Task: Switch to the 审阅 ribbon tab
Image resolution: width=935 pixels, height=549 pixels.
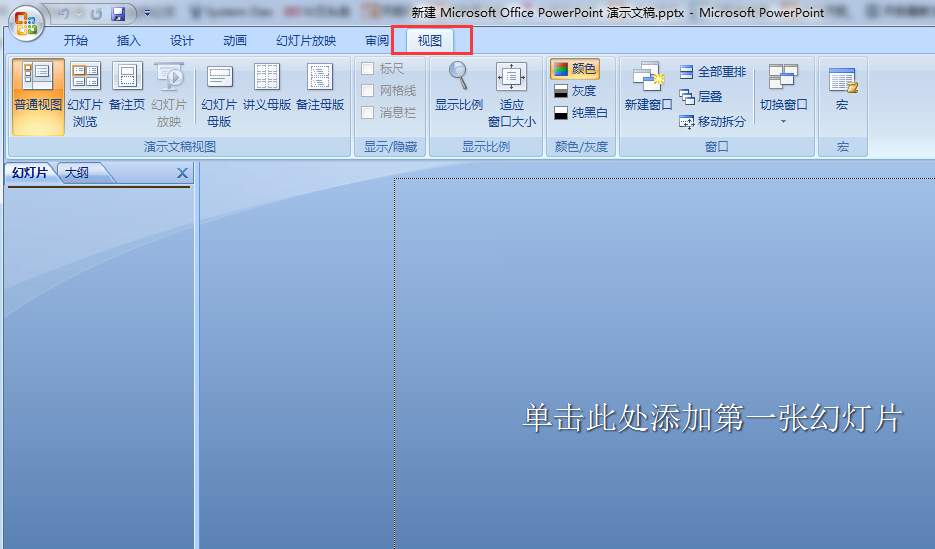Action: click(x=377, y=41)
